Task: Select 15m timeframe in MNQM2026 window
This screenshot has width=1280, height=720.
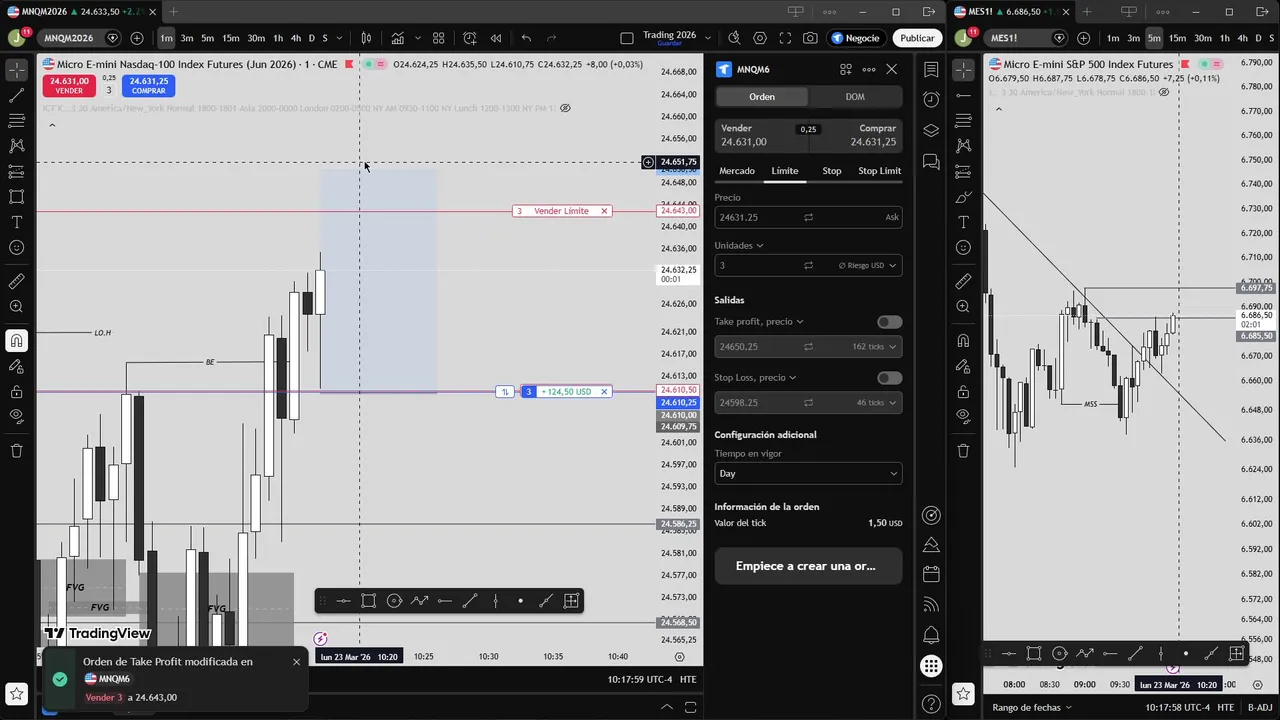Action: pos(230,38)
